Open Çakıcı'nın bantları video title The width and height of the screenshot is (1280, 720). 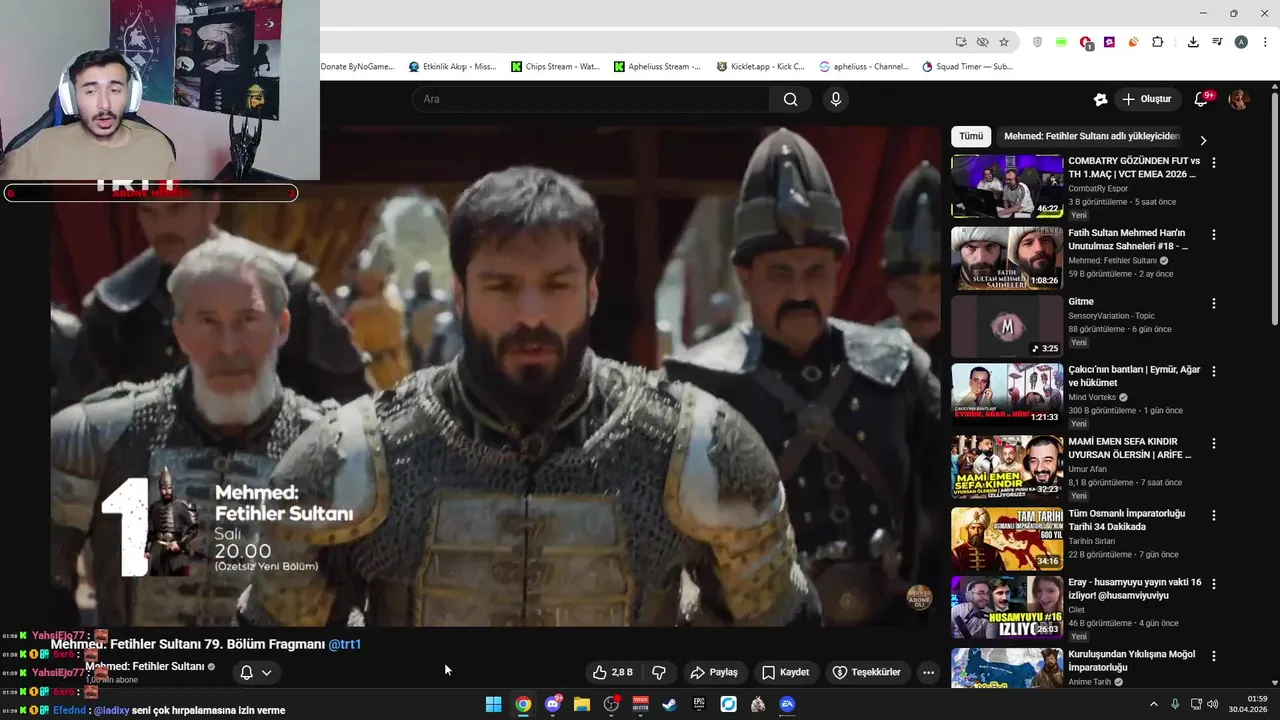coord(1134,376)
